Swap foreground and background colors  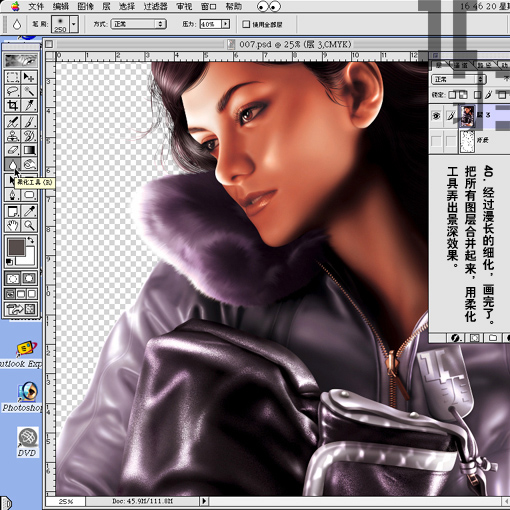[31, 240]
